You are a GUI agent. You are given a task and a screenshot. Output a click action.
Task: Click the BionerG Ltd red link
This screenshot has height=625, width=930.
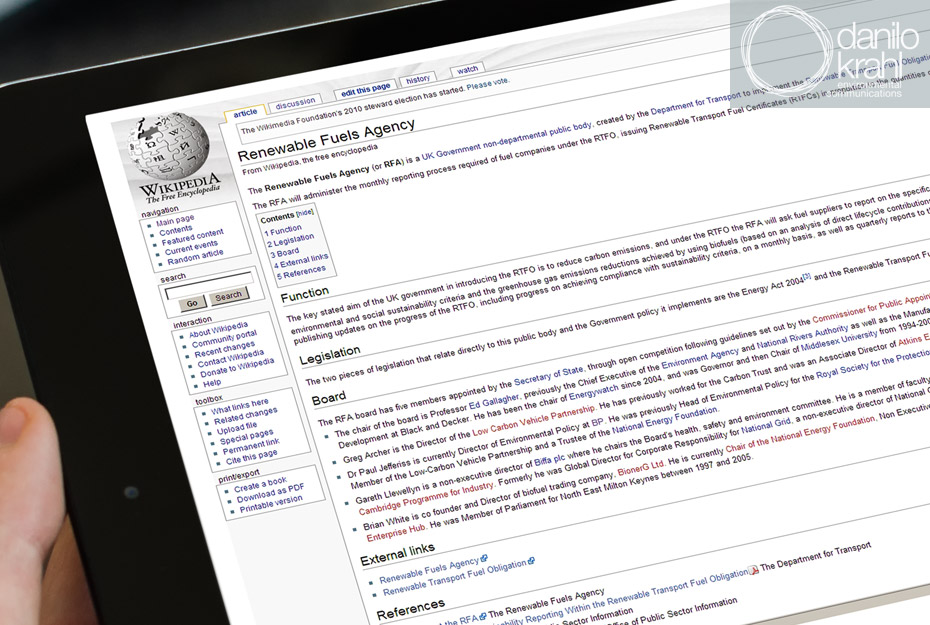[641, 469]
